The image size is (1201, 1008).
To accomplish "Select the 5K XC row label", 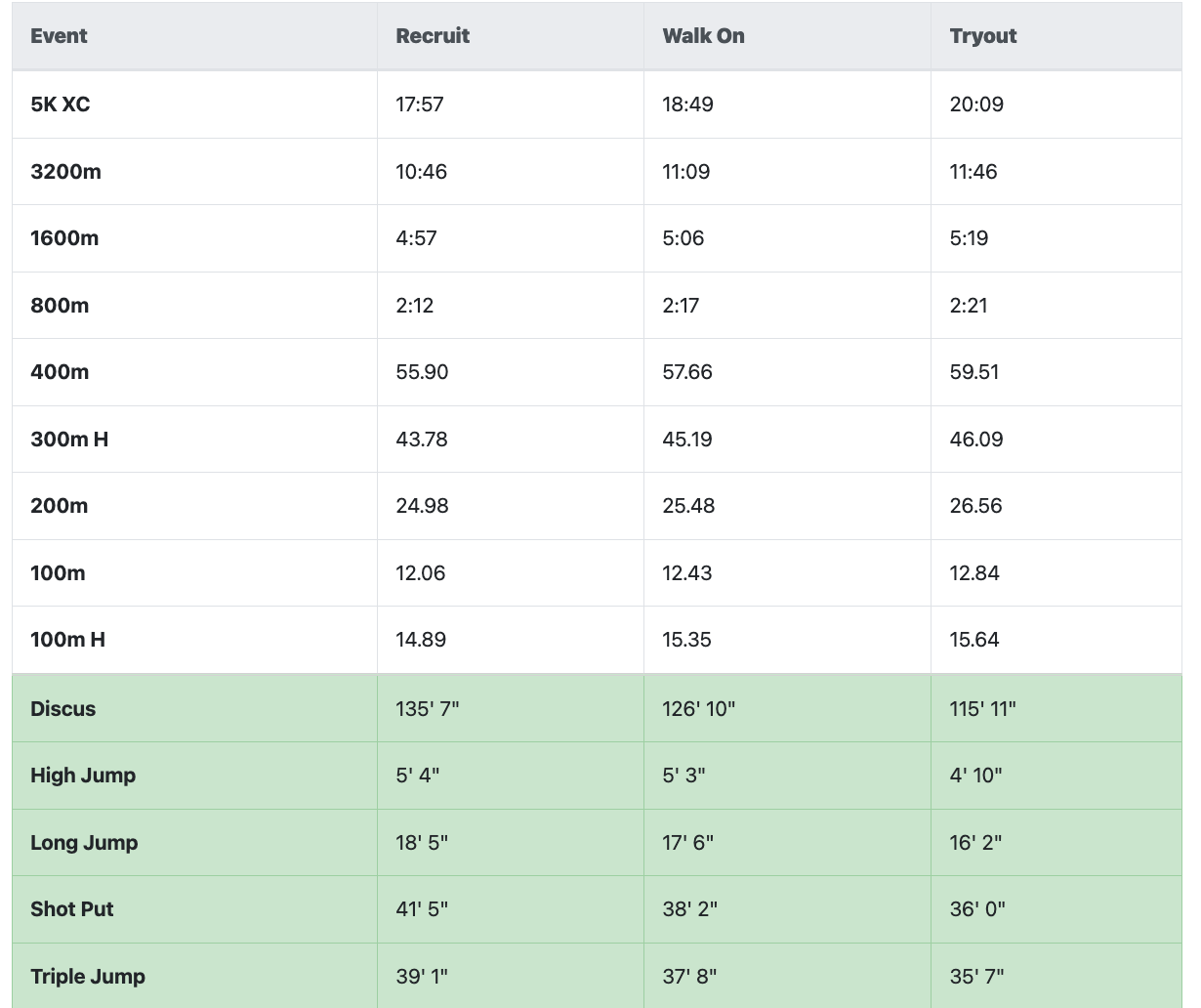I will click(x=61, y=105).
